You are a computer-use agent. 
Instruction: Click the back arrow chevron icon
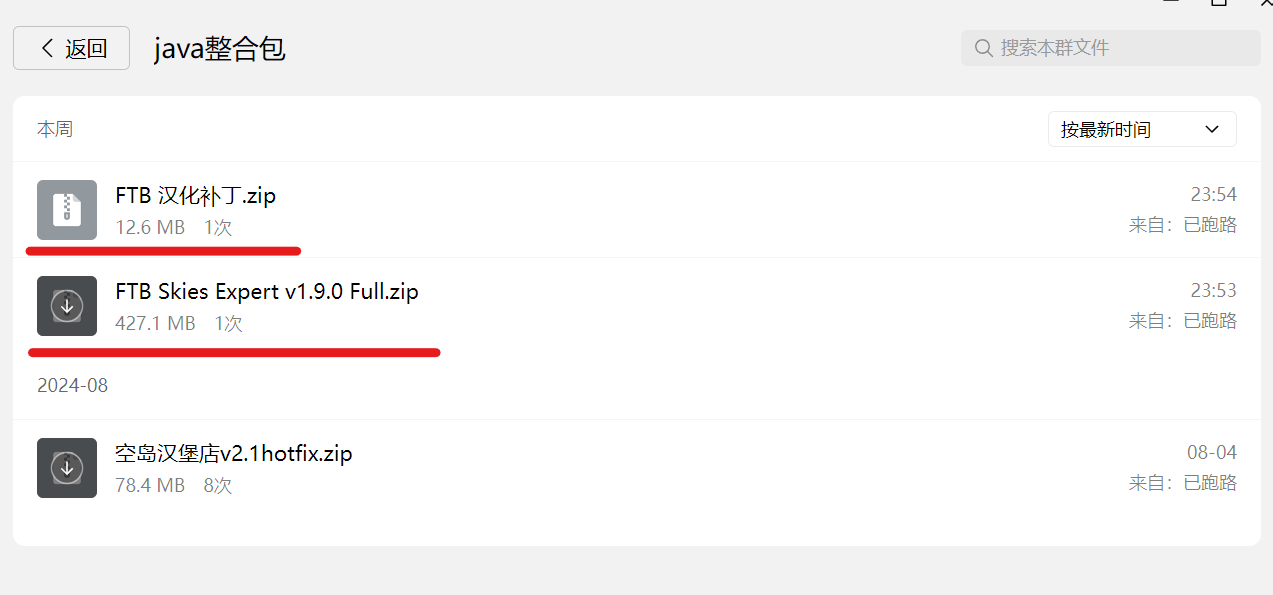pyautogui.click(x=46, y=48)
